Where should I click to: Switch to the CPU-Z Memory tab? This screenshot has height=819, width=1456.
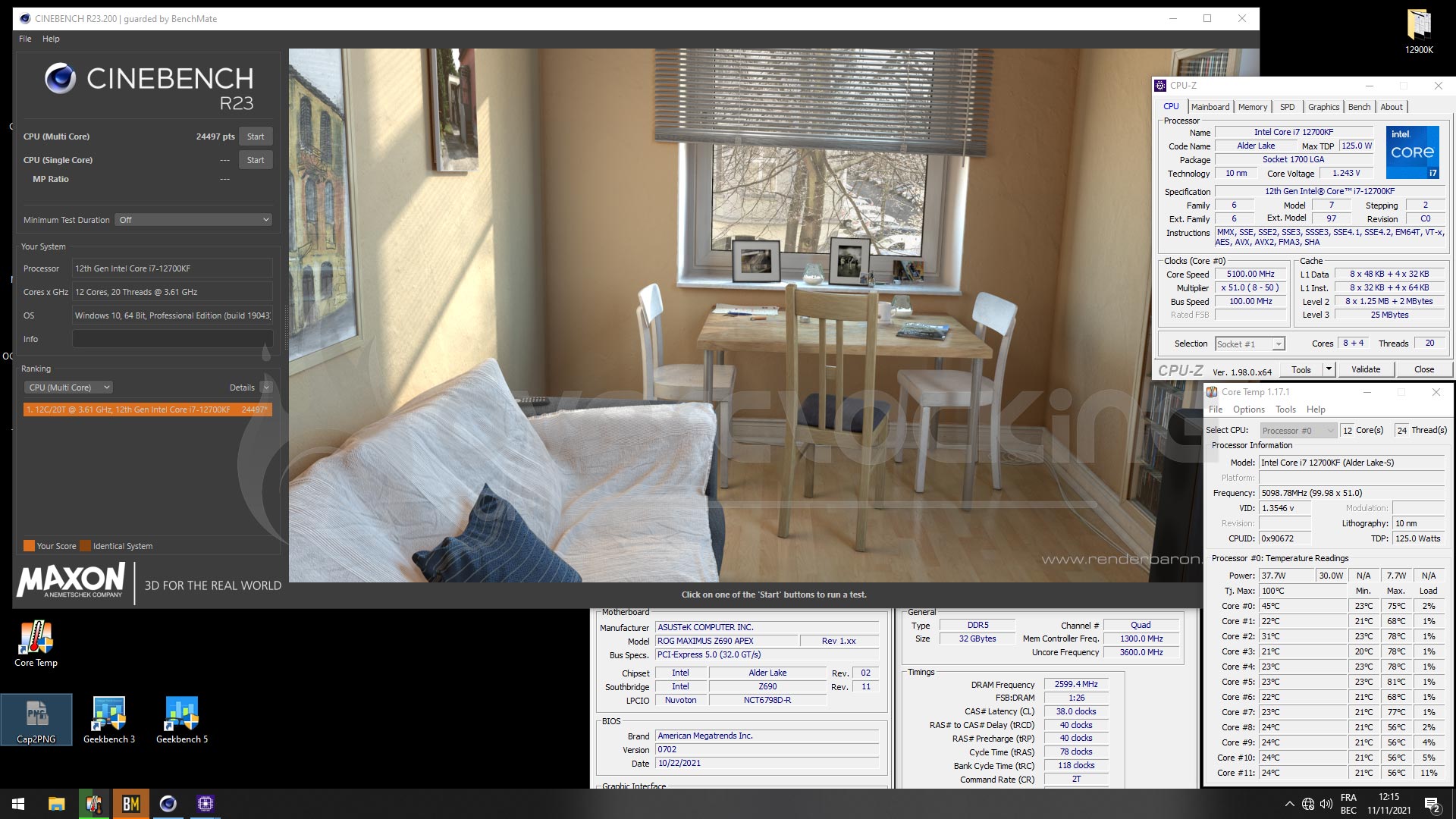1252,107
